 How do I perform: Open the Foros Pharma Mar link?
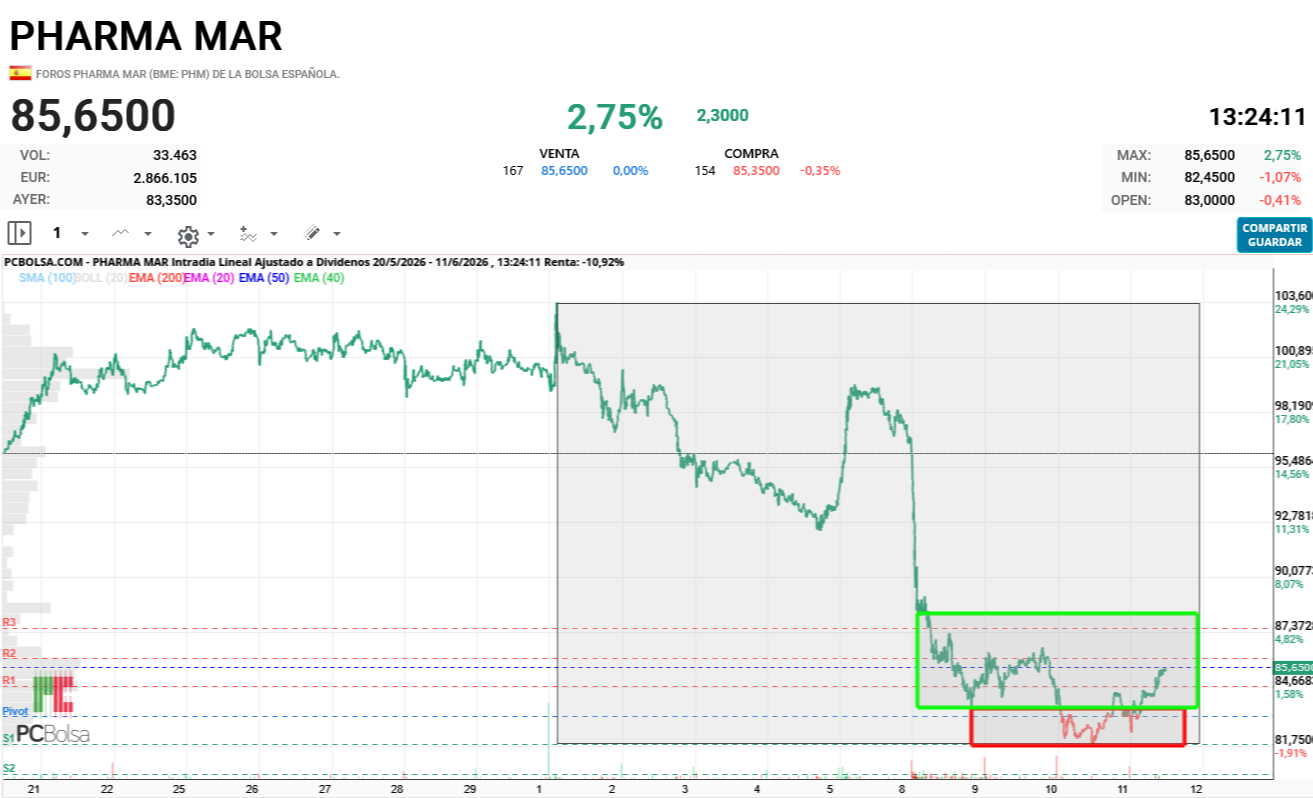[x=187, y=74]
